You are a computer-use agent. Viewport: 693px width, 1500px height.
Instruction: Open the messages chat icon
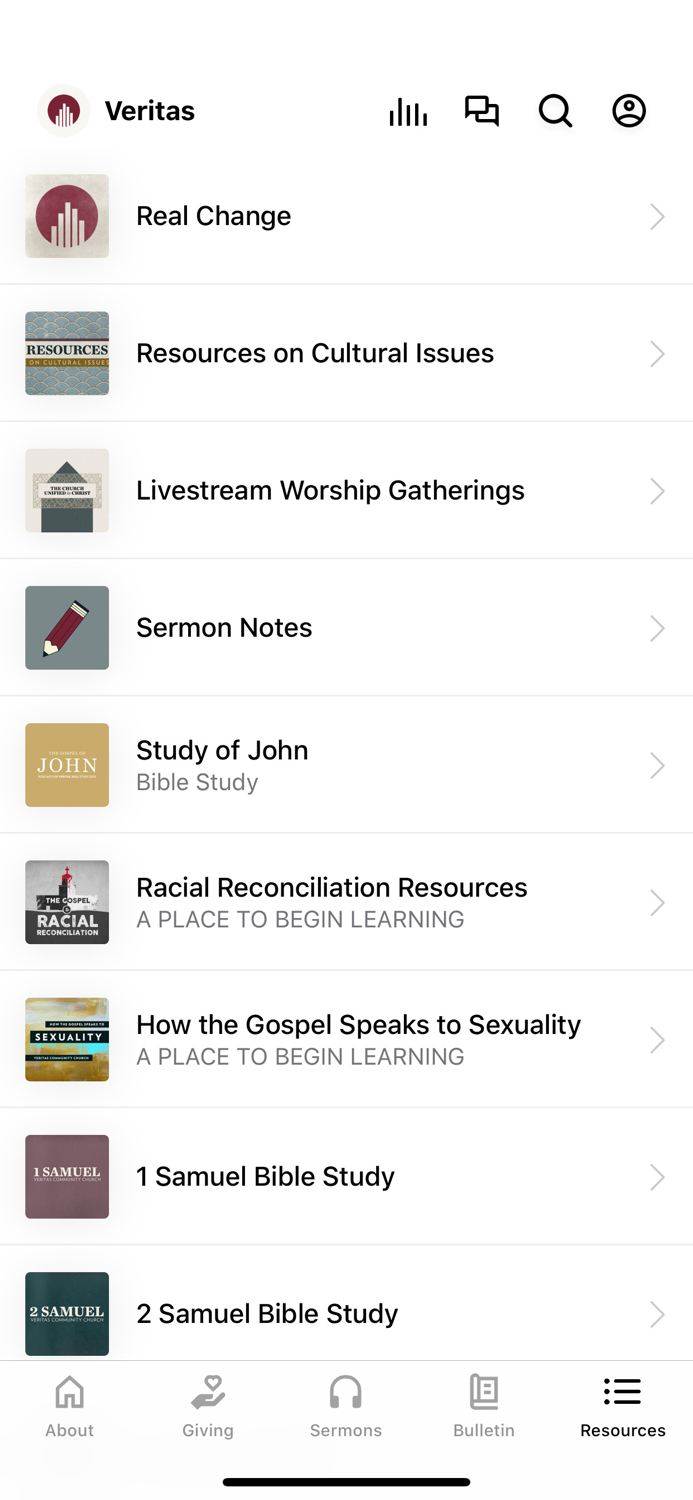tap(481, 111)
